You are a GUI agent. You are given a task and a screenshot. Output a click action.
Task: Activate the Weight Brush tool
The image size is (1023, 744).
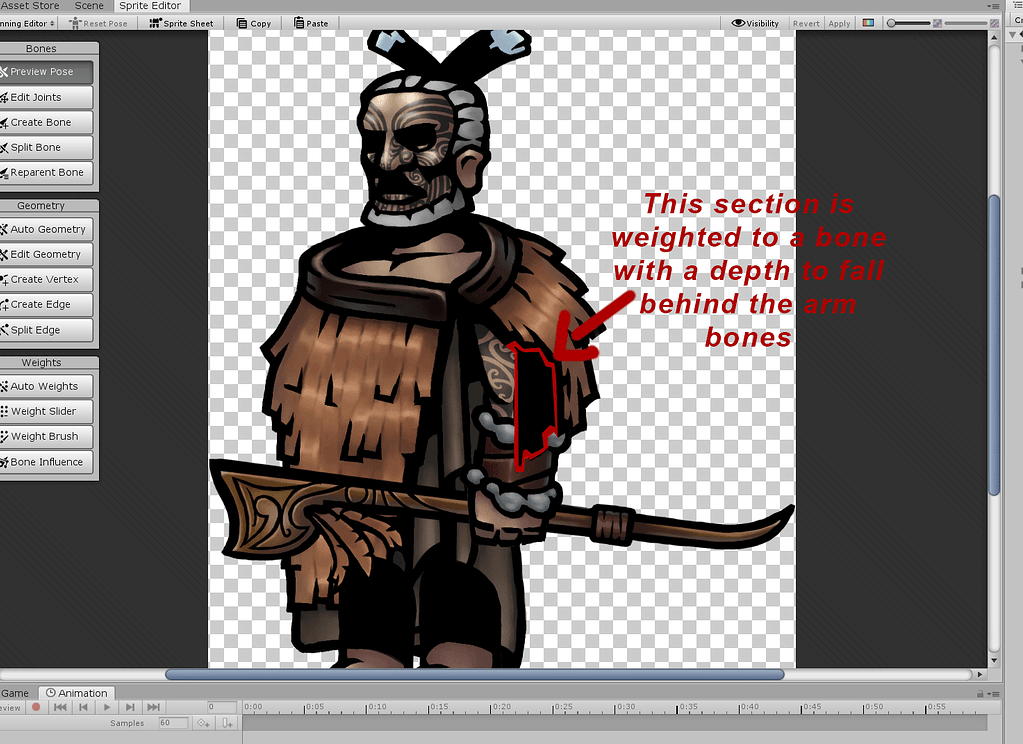pyautogui.click(x=44, y=436)
